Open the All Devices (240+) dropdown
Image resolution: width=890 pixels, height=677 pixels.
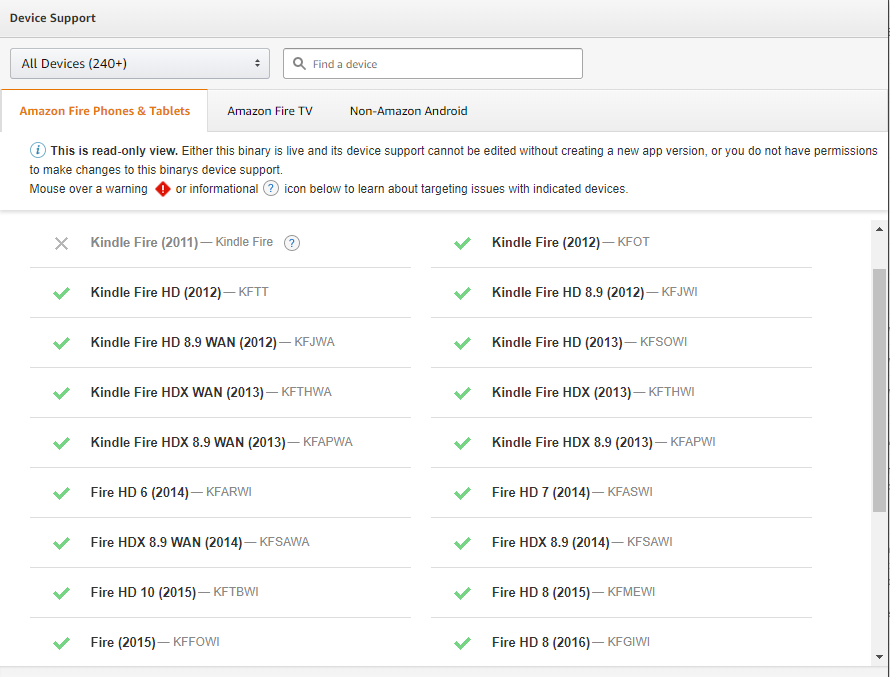point(140,64)
